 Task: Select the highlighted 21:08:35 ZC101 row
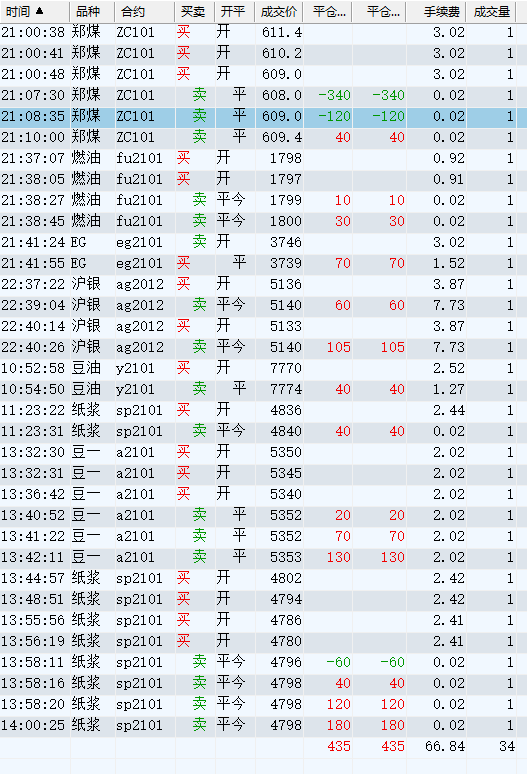264,116
